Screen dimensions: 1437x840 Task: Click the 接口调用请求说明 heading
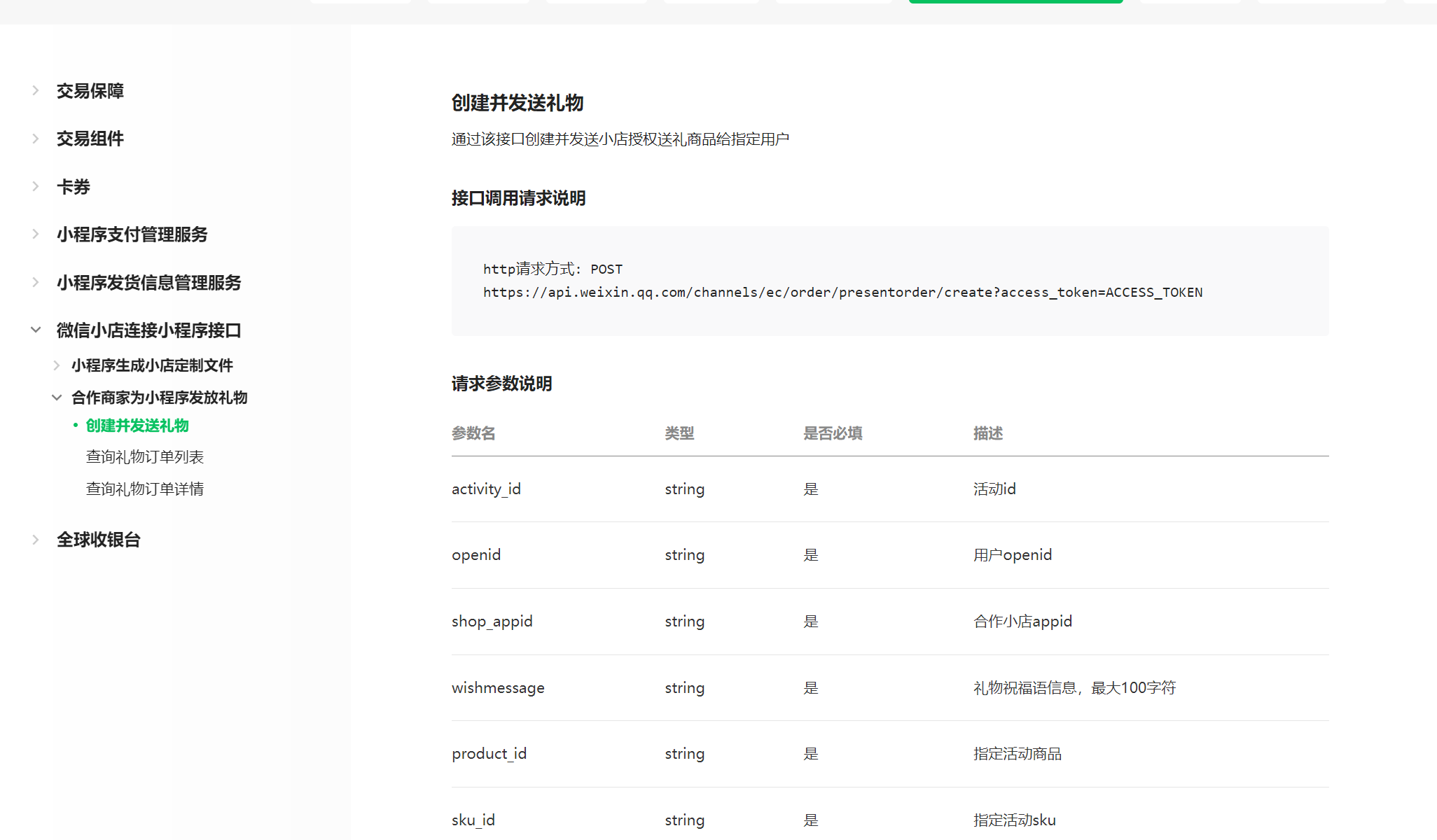518,198
